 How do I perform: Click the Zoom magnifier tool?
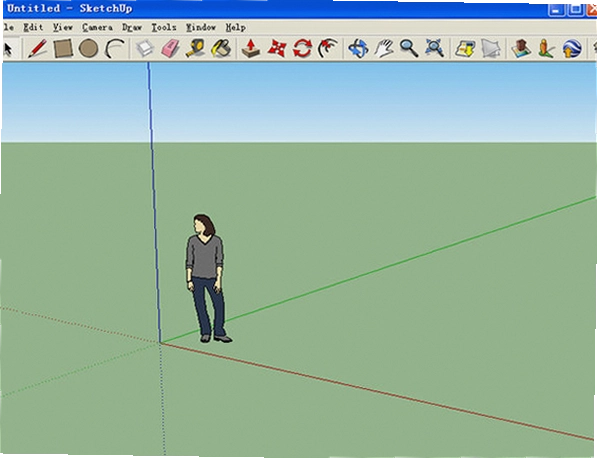[x=409, y=49]
